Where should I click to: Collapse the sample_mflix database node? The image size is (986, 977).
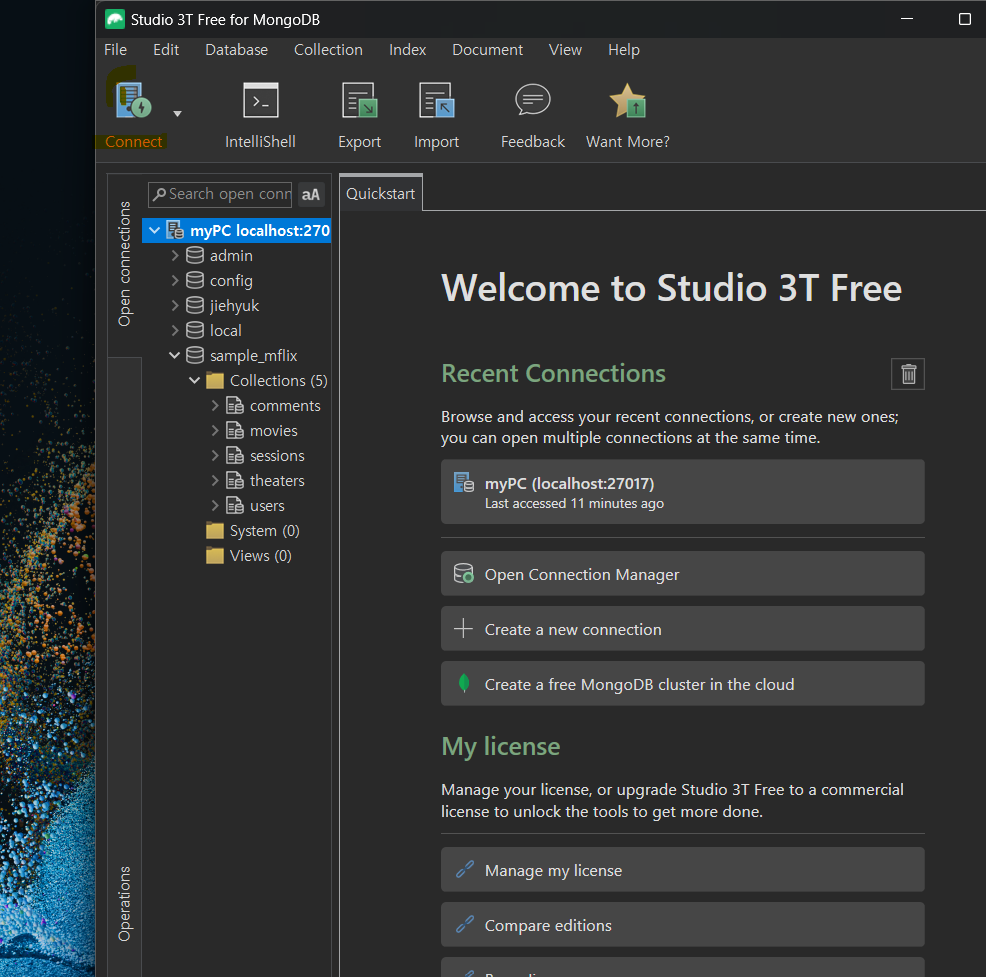(x=175, y=356)
